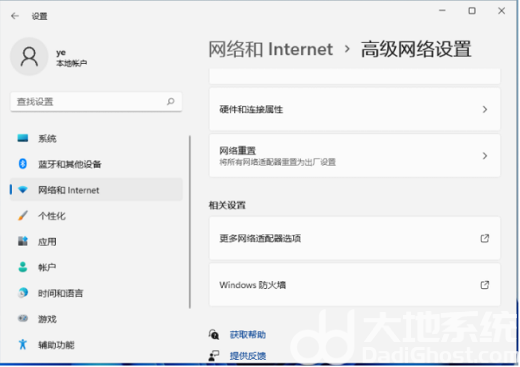Select the person icon for 帐户
520x367 pixels.
point(23,267)
